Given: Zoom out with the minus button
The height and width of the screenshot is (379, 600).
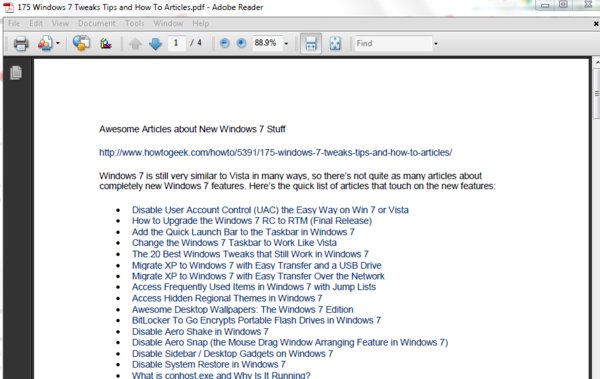Looking at the screenshot, I should (x=225, y=43).
